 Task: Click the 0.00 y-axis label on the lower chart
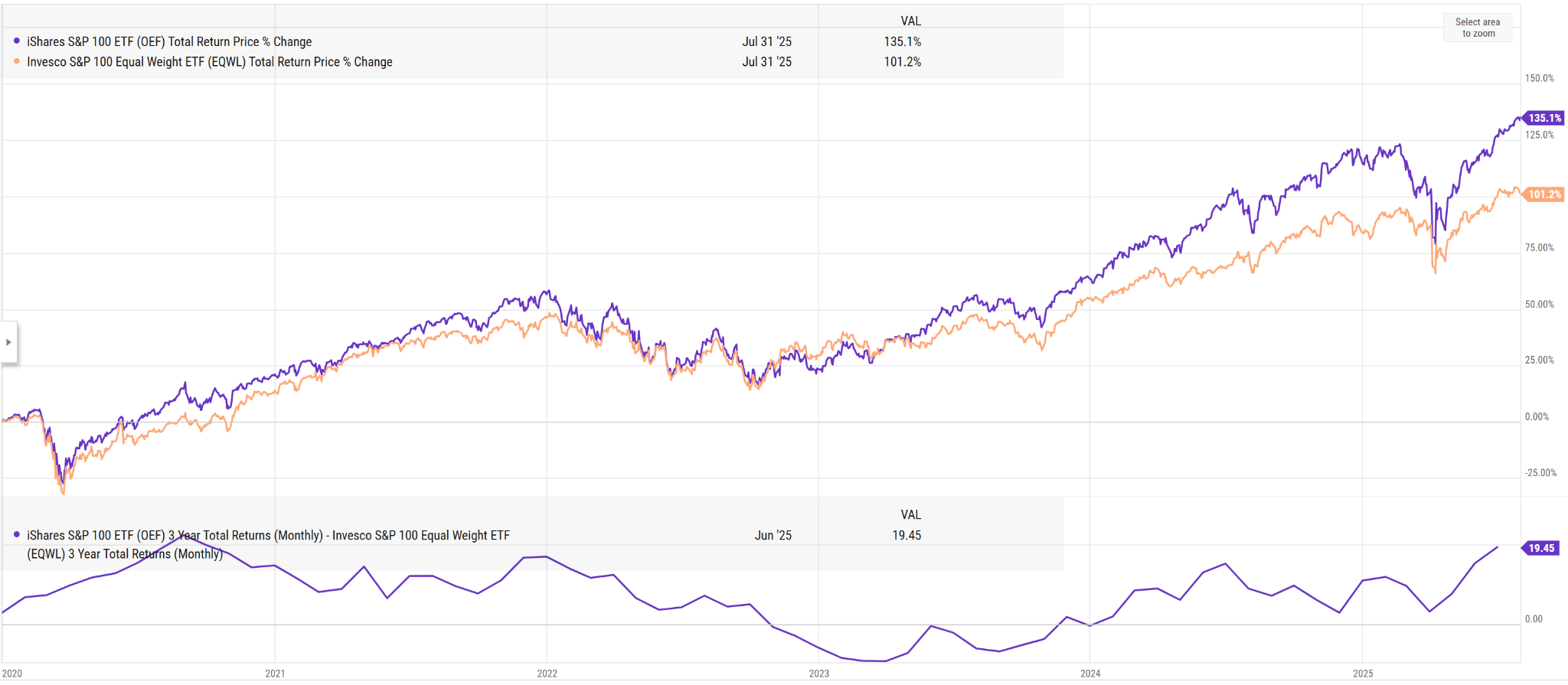1534,618
